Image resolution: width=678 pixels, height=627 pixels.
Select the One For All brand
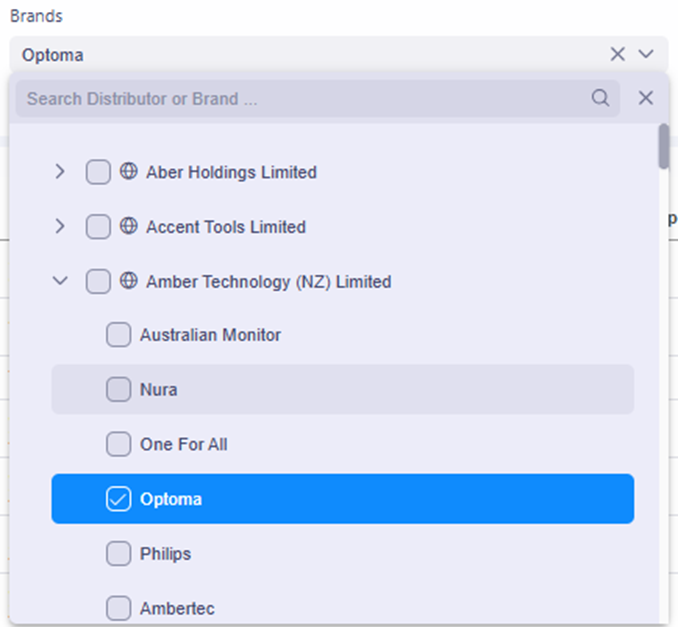tap(183, 444)
